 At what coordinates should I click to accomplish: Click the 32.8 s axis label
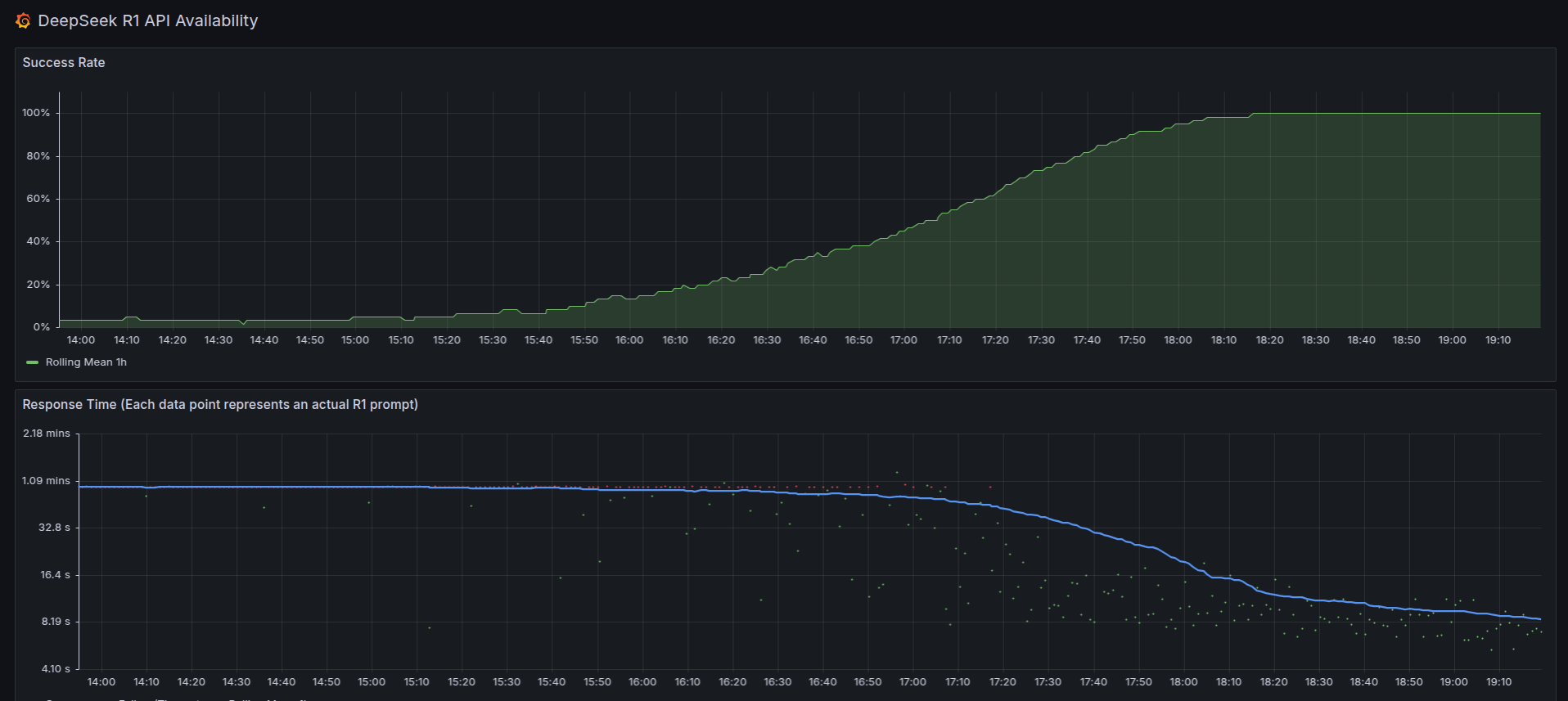55,528
